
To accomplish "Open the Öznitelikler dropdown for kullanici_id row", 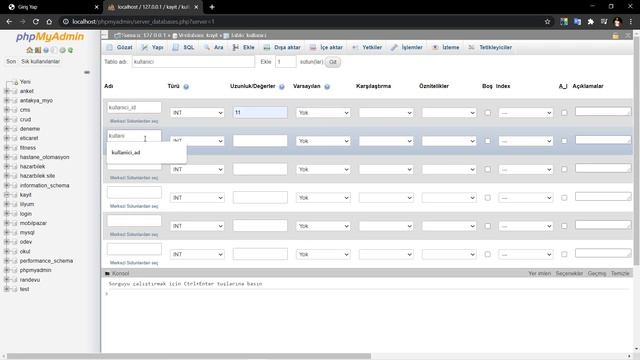I will coord(449,113).
